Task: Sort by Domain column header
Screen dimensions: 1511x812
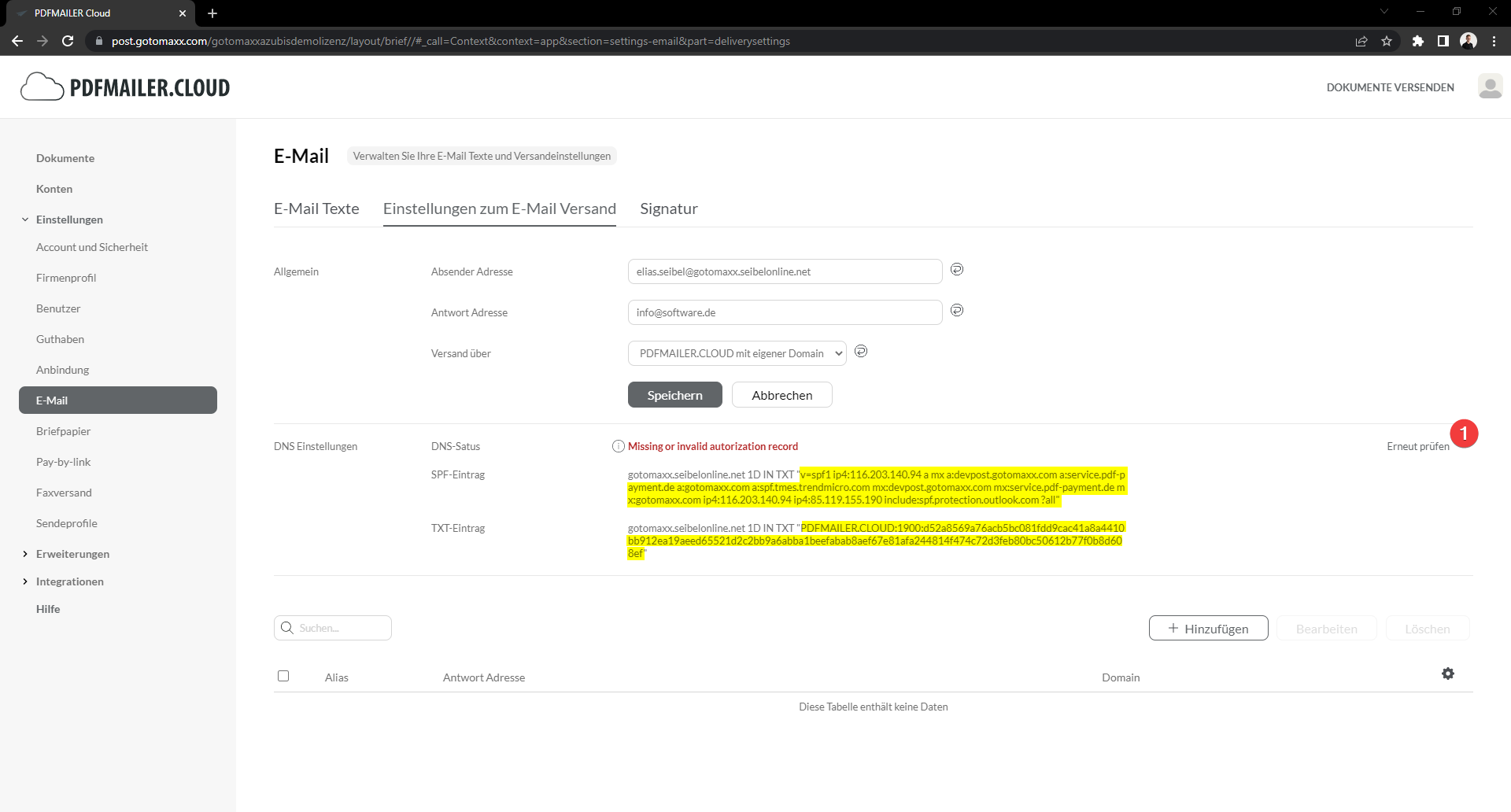Action: click(x=1121, y=677)
